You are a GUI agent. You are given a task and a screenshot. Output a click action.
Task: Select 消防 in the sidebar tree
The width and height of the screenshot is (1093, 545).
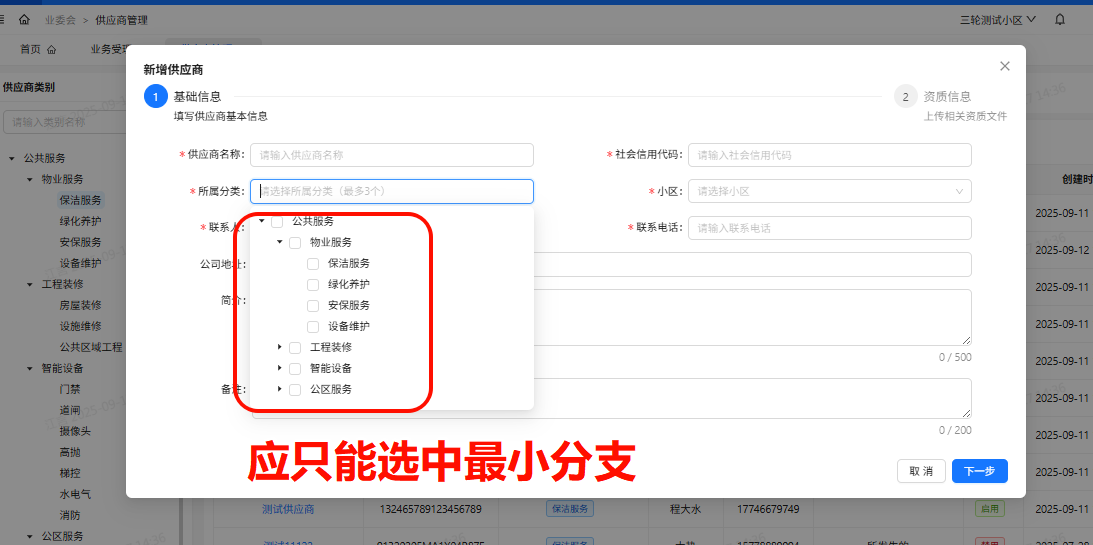pyautogui.click(x=70, y=515)
